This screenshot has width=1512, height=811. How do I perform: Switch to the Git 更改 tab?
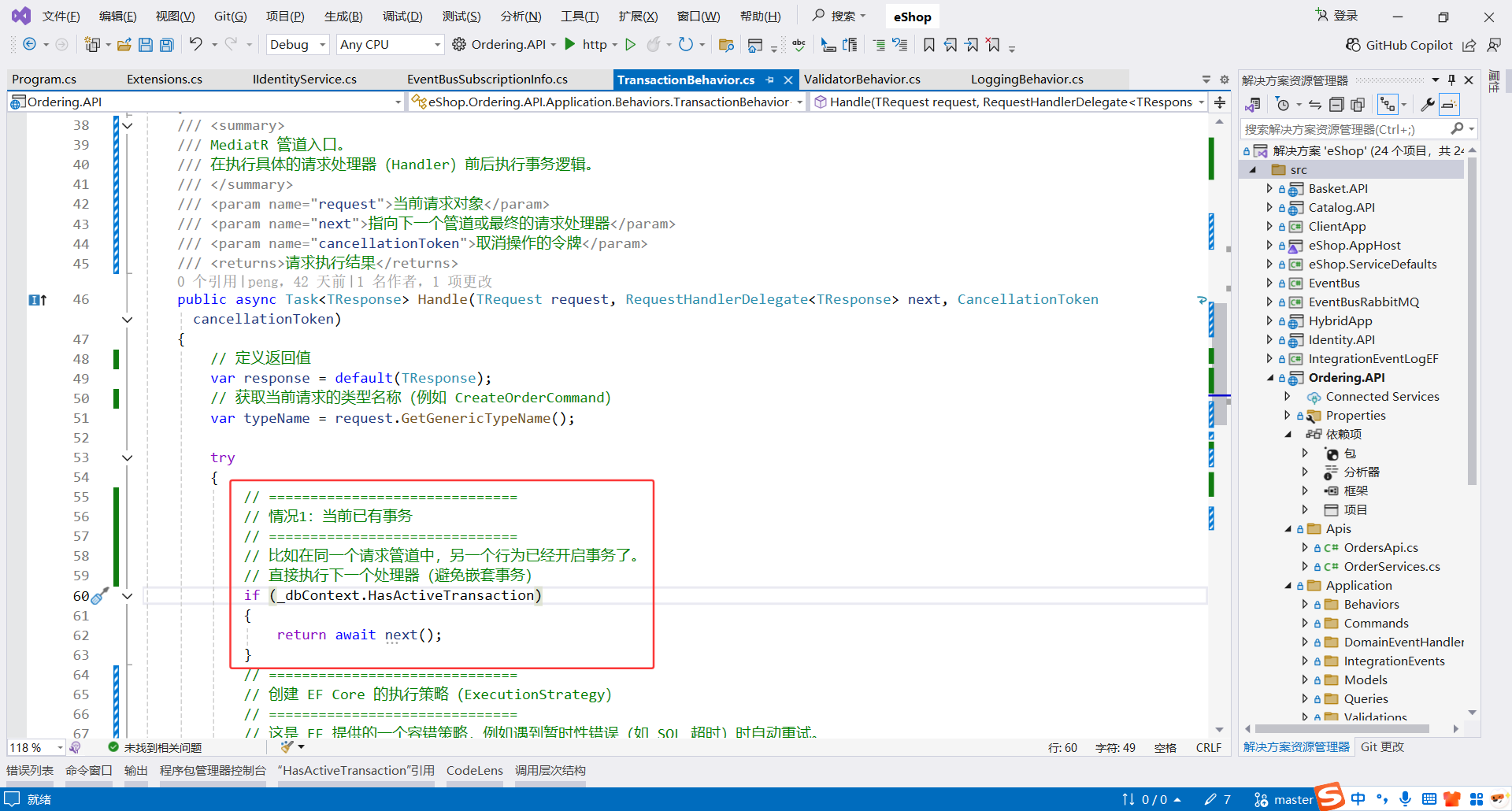click(x=1382, y=746)
